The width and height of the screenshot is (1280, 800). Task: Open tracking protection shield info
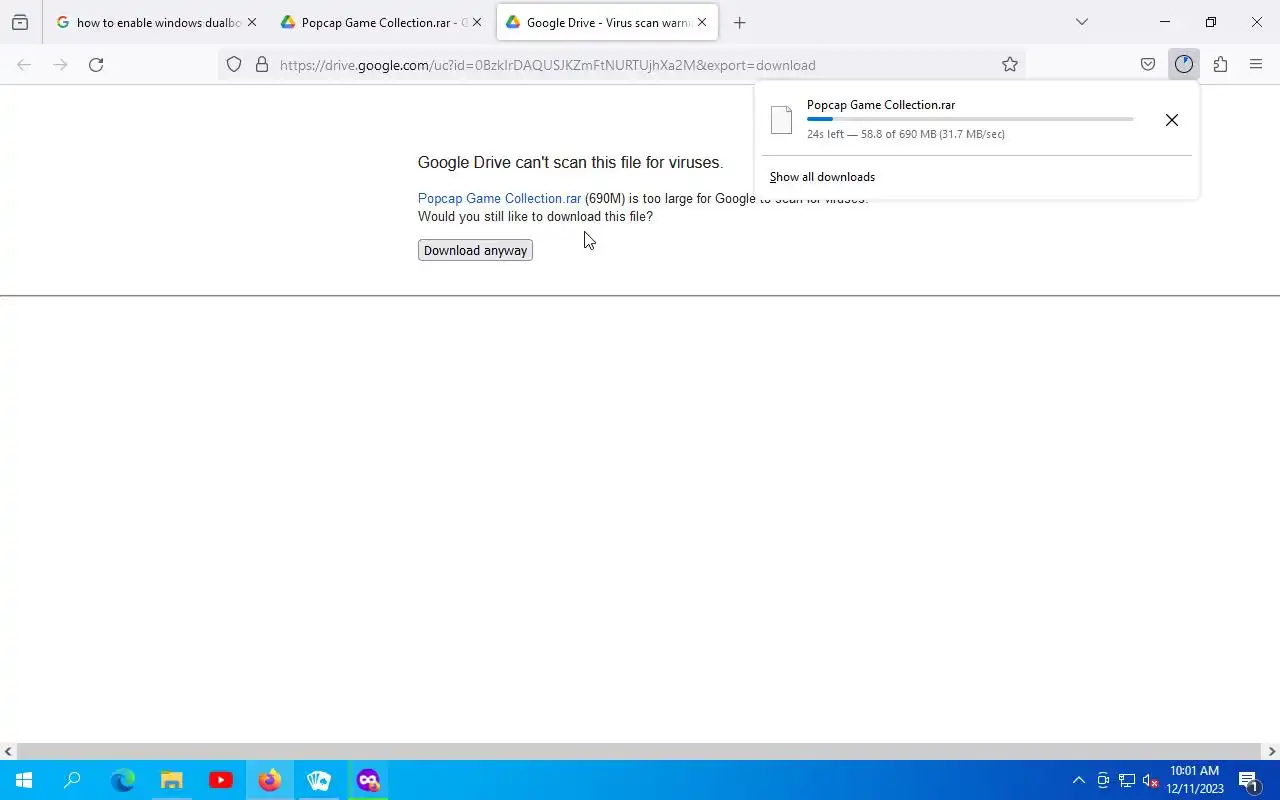[x=234, y=65]
